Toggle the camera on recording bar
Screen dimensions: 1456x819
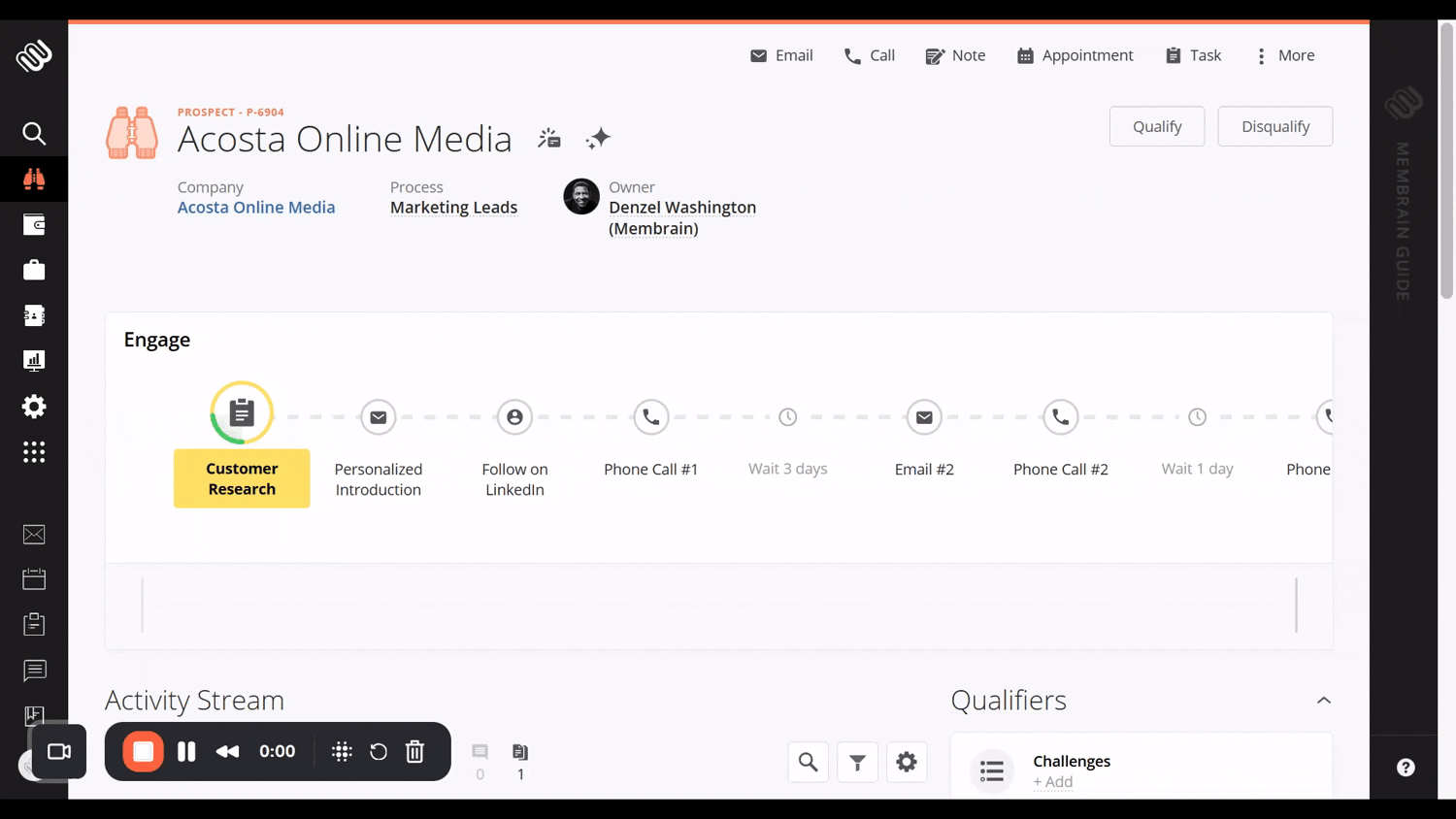coord(59,752)
